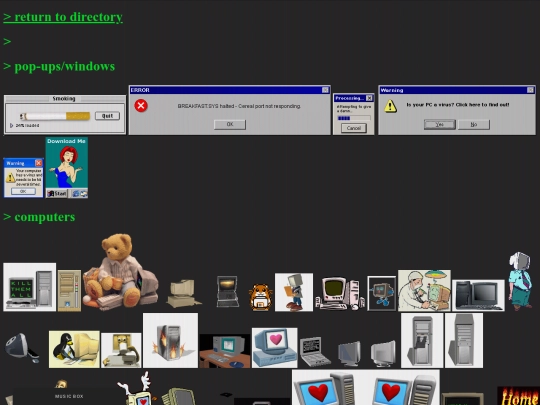The height and width of the screenshot is (405, 540).
Task: Click the dark webcam ball icon
Action: click(x=21, y=348)
